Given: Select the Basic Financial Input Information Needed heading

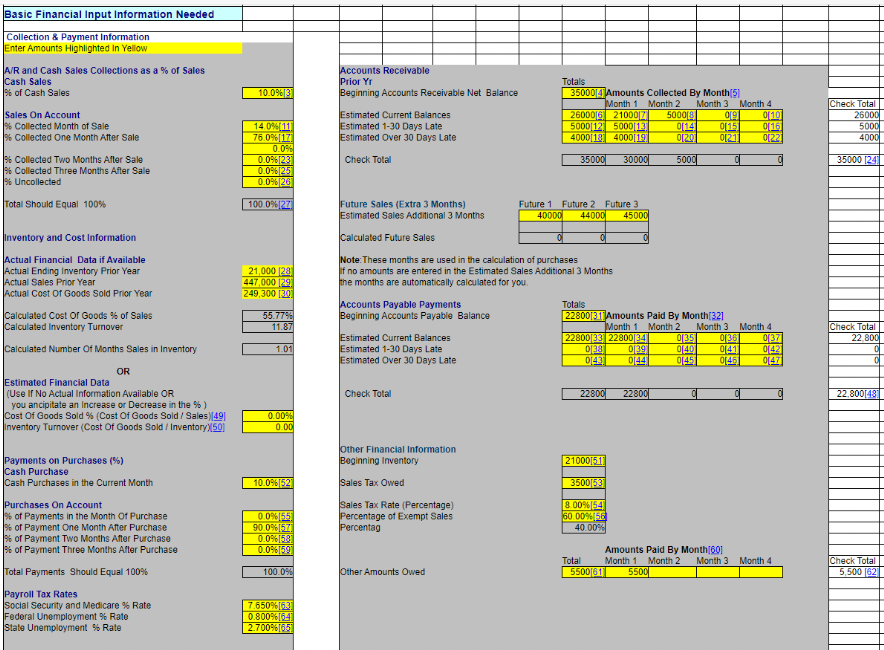Looking at the screenshot, I should pos(109,15).
